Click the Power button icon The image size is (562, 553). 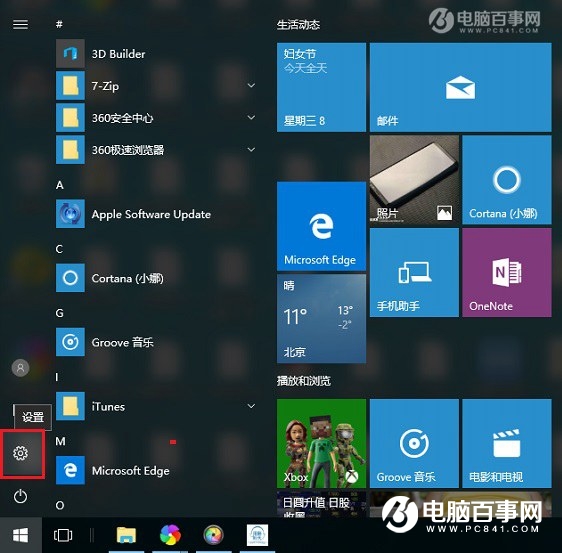pos(20,496)
